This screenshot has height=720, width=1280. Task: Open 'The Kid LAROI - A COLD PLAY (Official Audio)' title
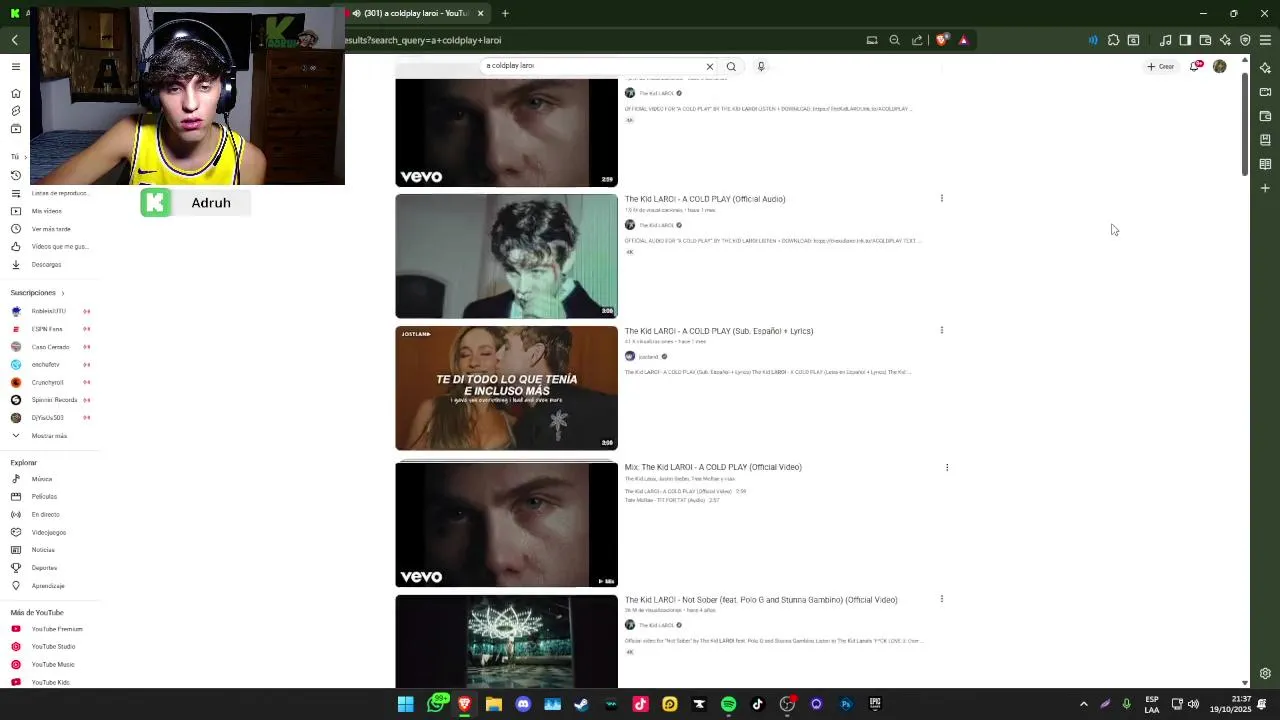[x=705, y=199]
